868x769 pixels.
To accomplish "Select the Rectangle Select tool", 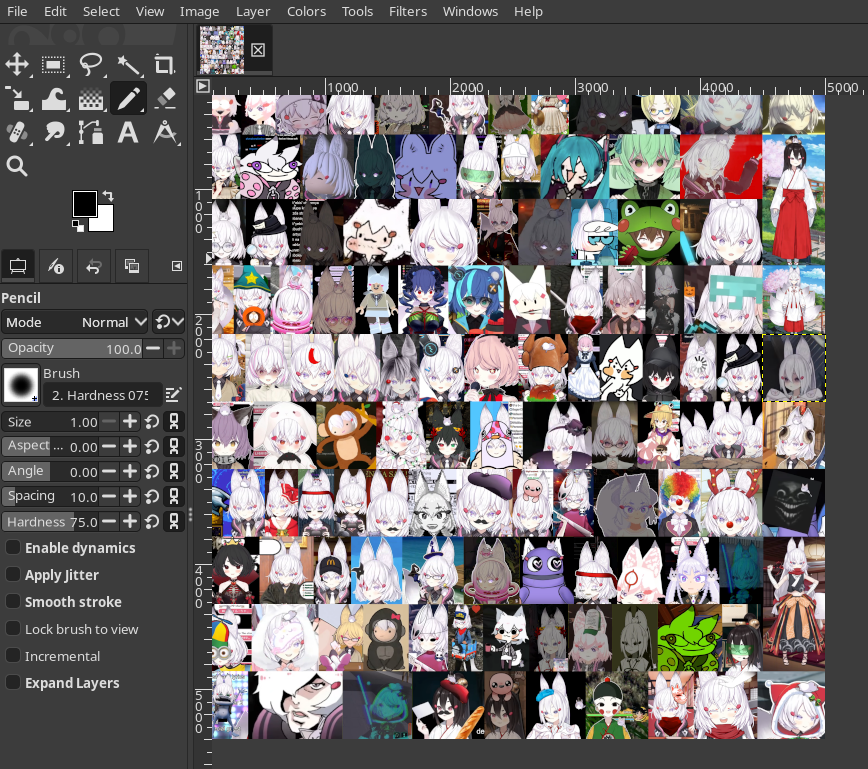I will pyautogui.click(x=54, y=64).
